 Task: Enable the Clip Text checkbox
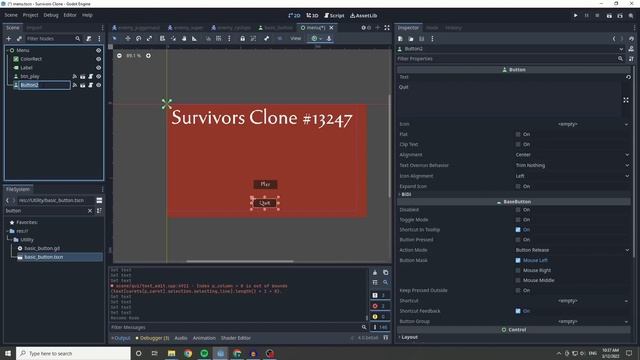[518, 144]
